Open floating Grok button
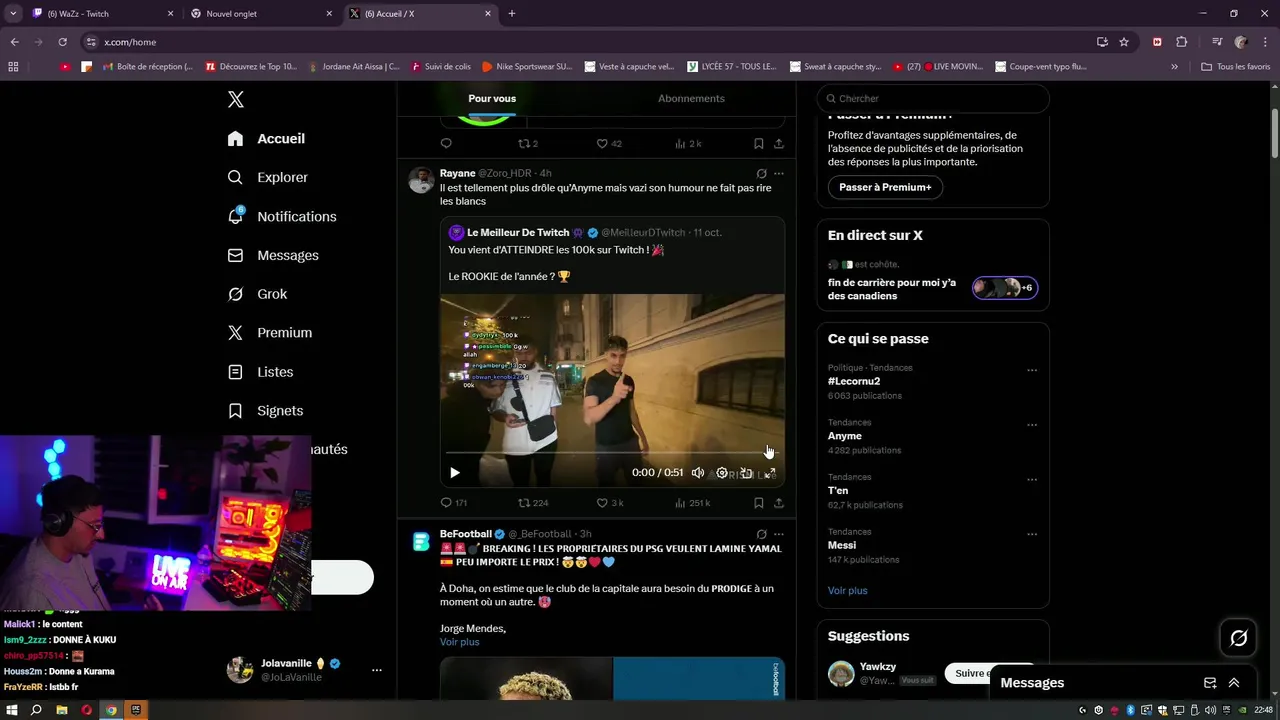 1239,638
